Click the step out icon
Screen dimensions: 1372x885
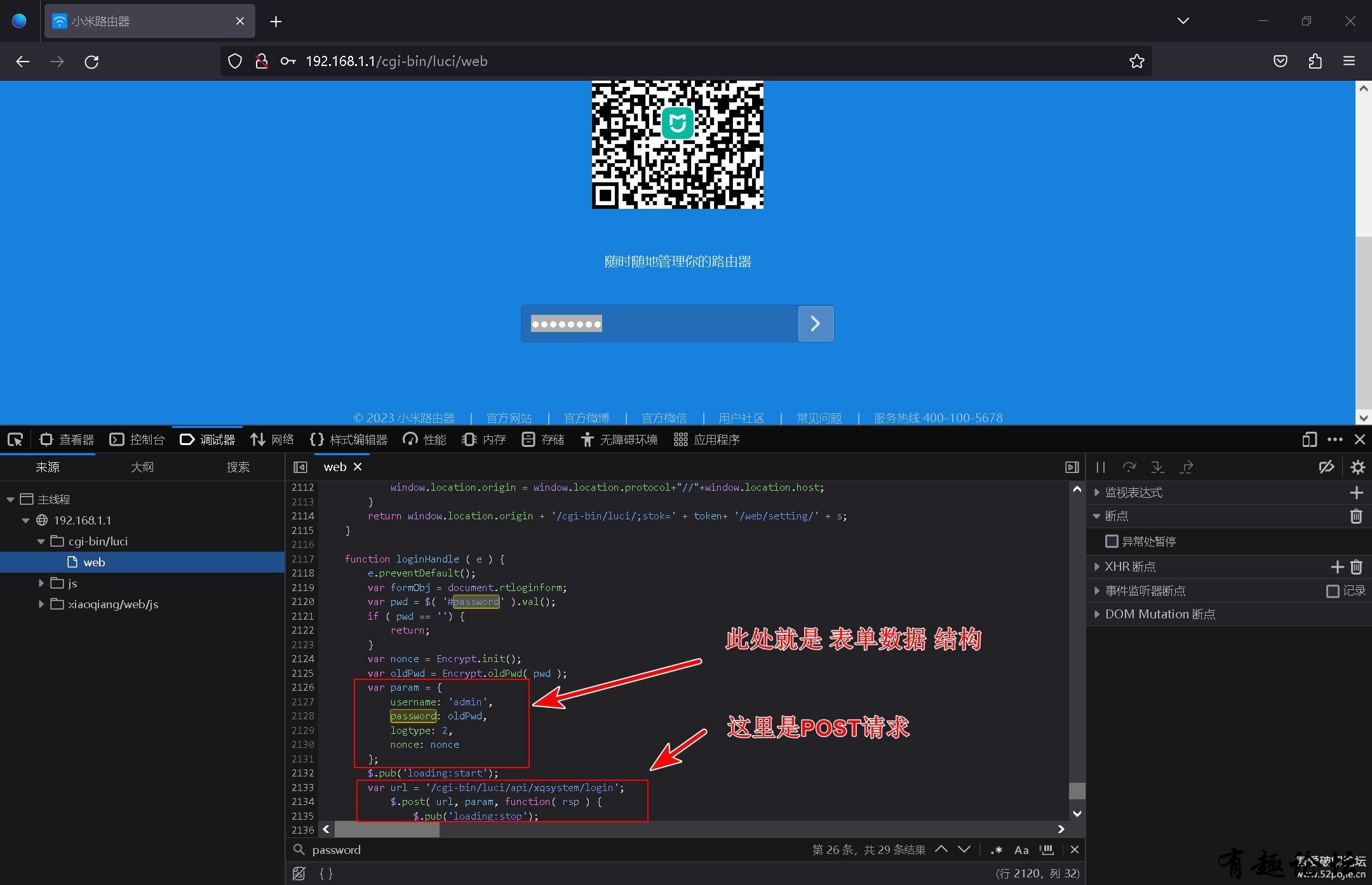pos(1186,467)
